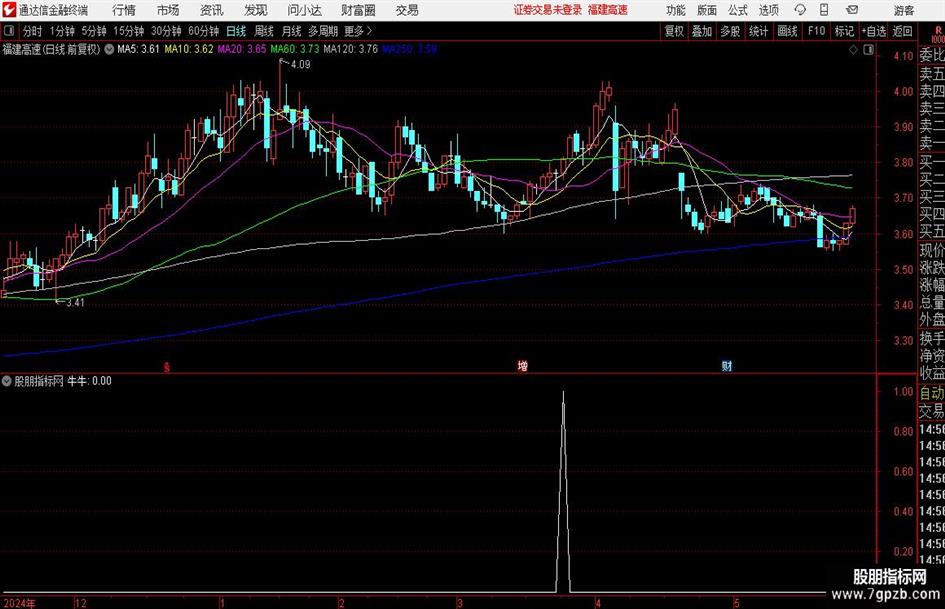Open the 功能 menu
Viewport: 945px width, 609px height.
[x=676, y=10]
